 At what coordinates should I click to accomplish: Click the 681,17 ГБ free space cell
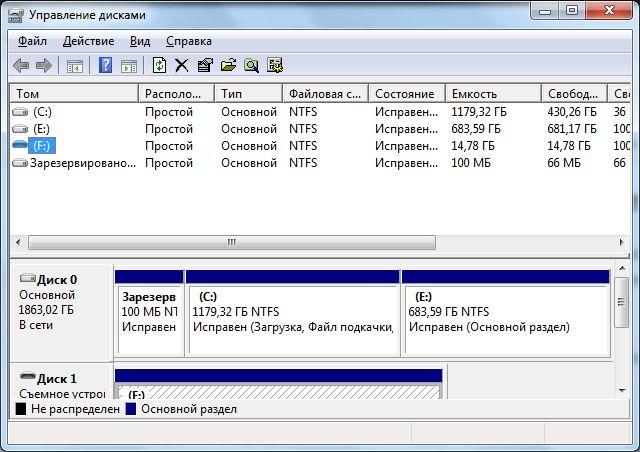(572, 129)
